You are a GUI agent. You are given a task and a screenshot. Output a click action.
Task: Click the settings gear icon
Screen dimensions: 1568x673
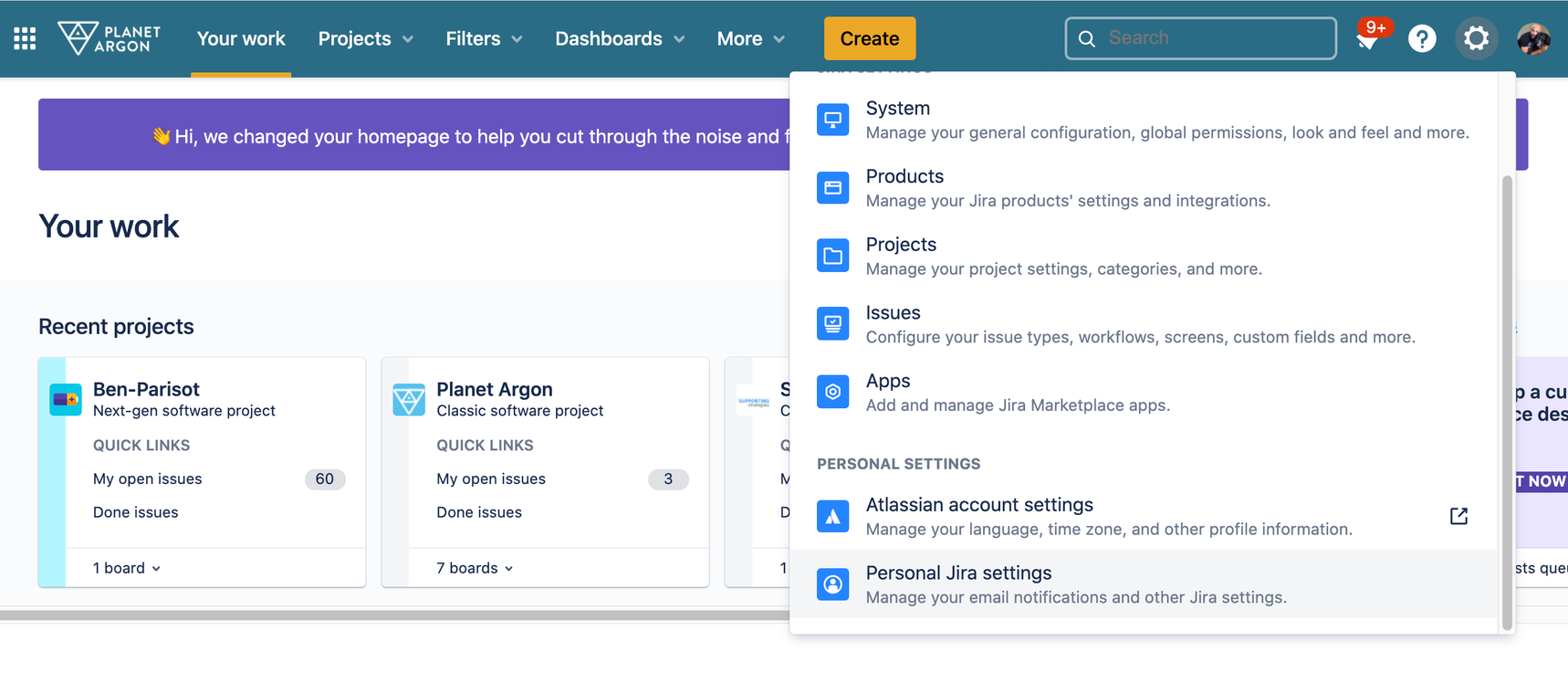1476,38
